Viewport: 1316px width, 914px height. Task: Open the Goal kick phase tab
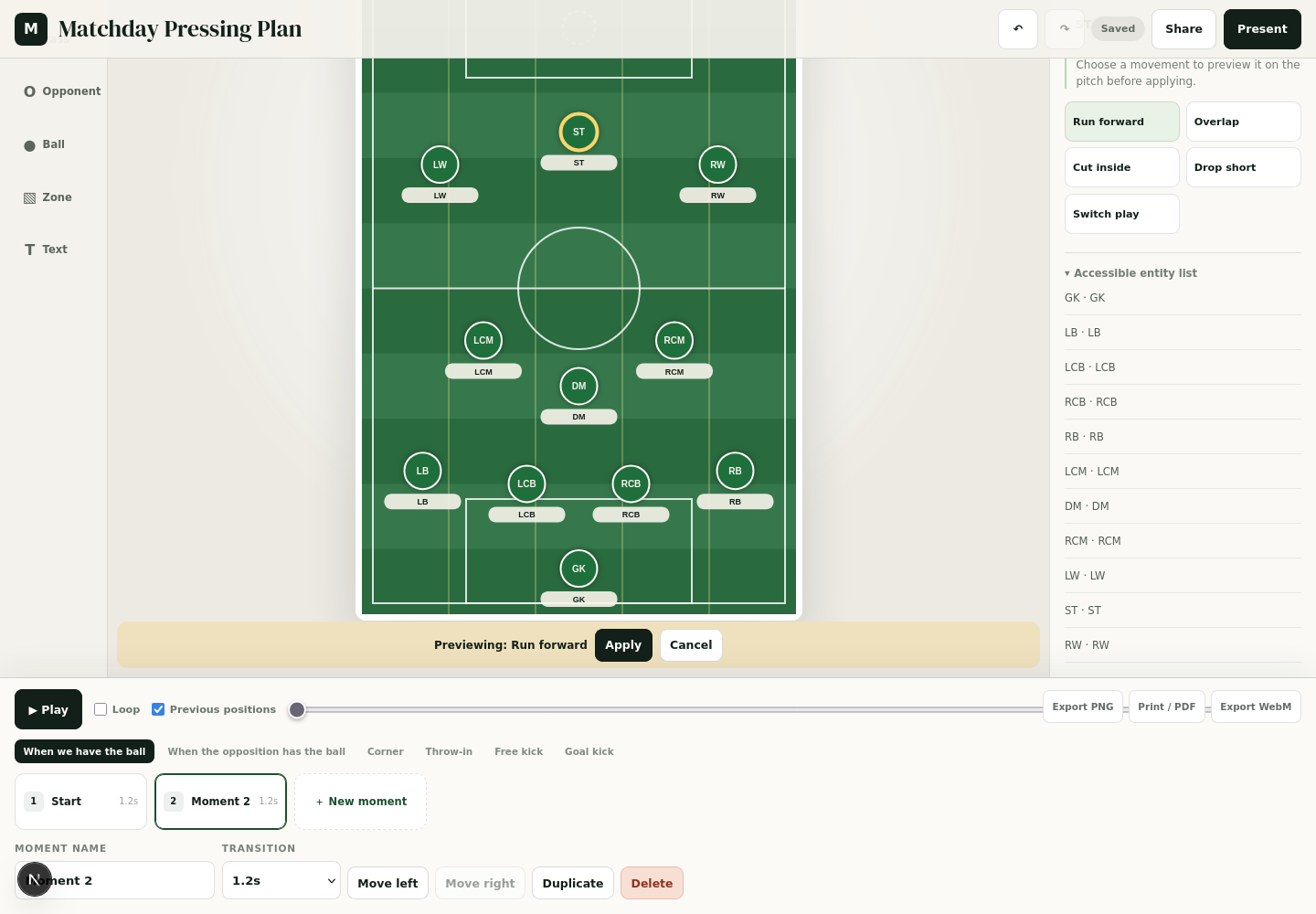click(589, 751)
